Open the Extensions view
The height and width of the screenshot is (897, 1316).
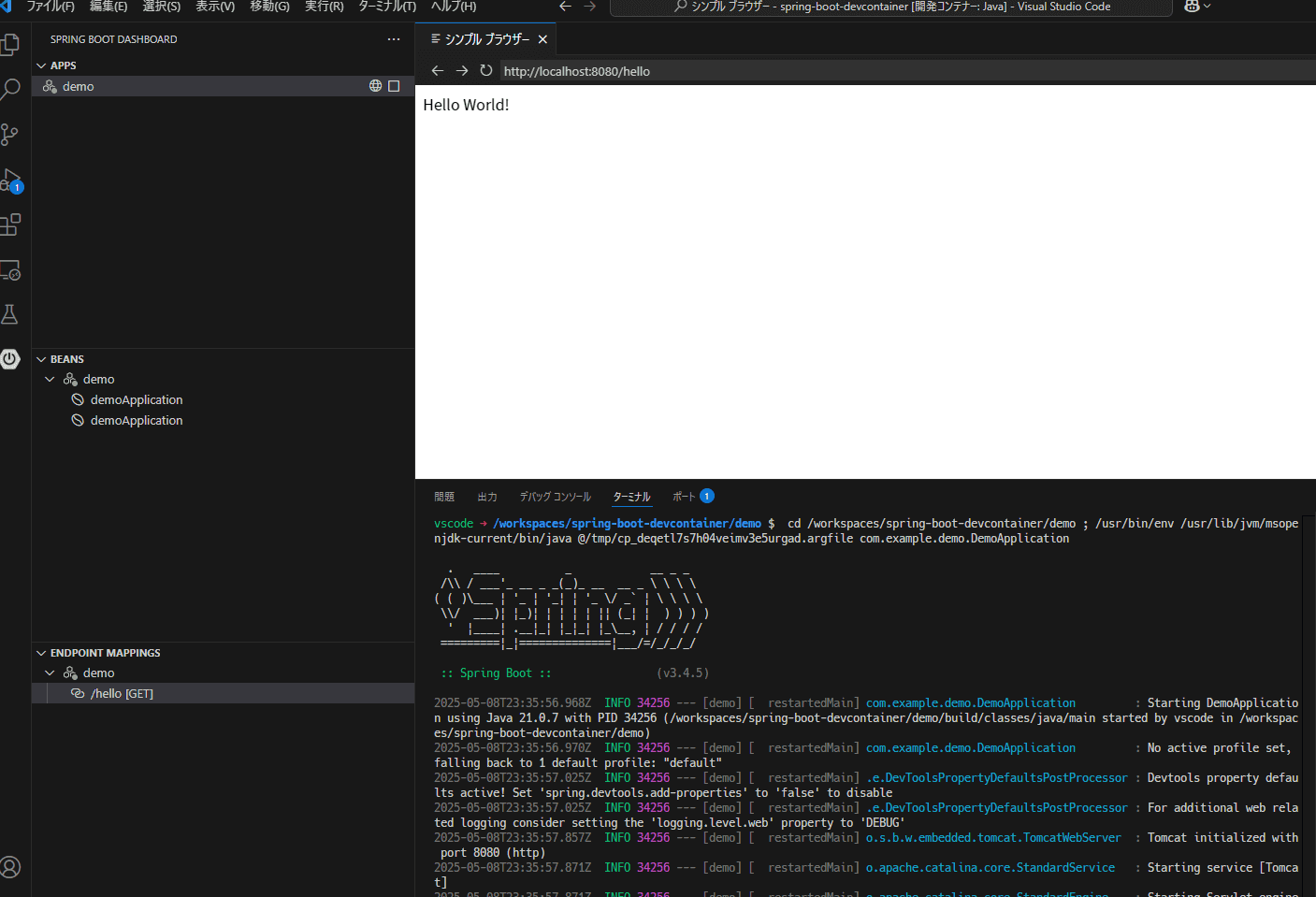click(x=12, y=224)
